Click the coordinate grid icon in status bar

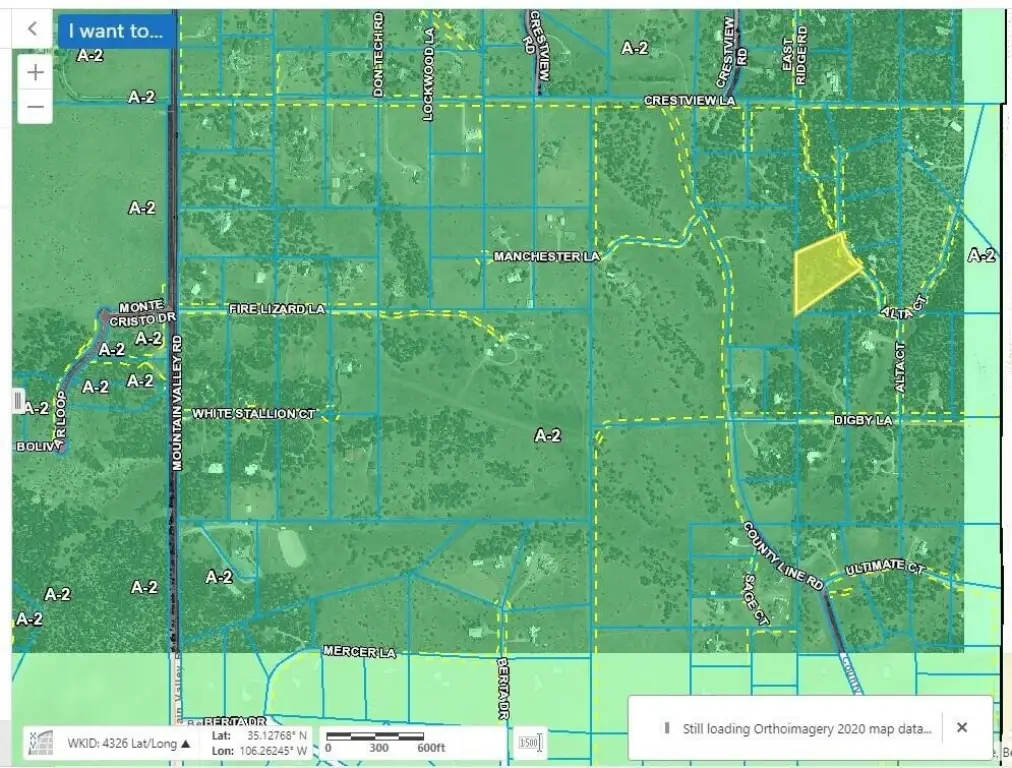pos(40,743)
